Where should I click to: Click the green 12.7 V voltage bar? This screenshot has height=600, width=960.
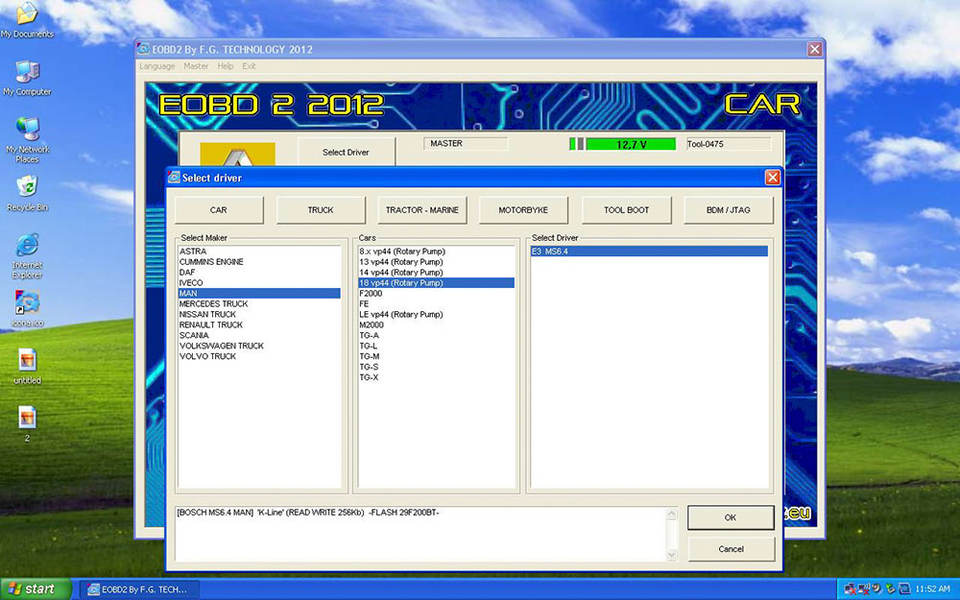(630, 144)
